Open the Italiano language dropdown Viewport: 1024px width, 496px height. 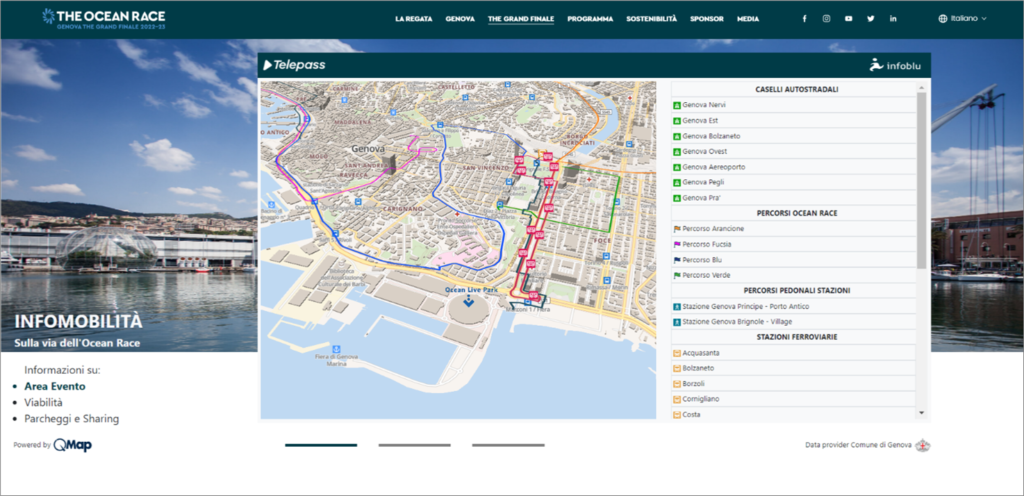click(x=962, y=19)
